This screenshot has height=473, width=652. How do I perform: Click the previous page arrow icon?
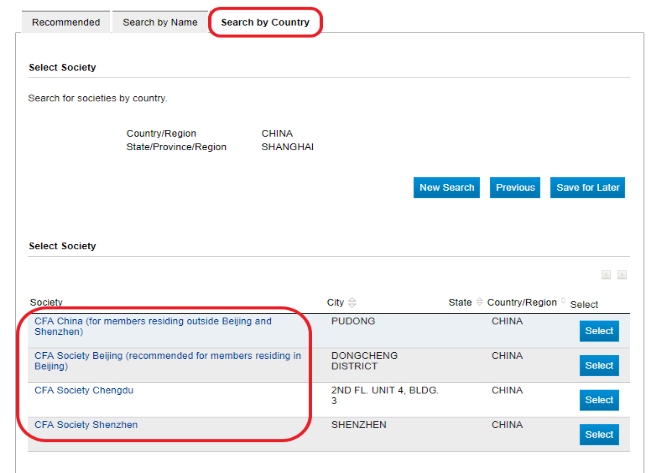pos(605,275)
